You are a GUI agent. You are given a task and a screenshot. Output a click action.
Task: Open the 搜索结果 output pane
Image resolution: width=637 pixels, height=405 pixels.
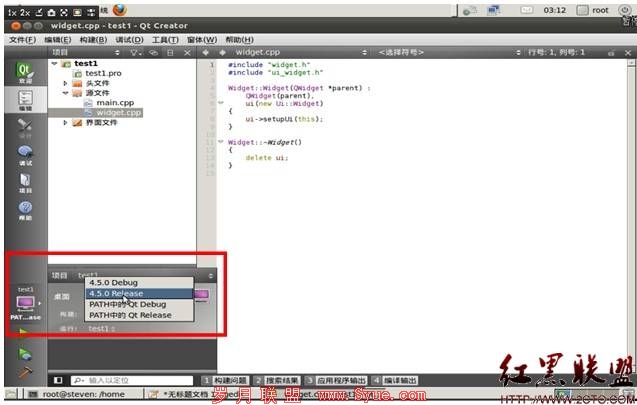tap(277, 380)
